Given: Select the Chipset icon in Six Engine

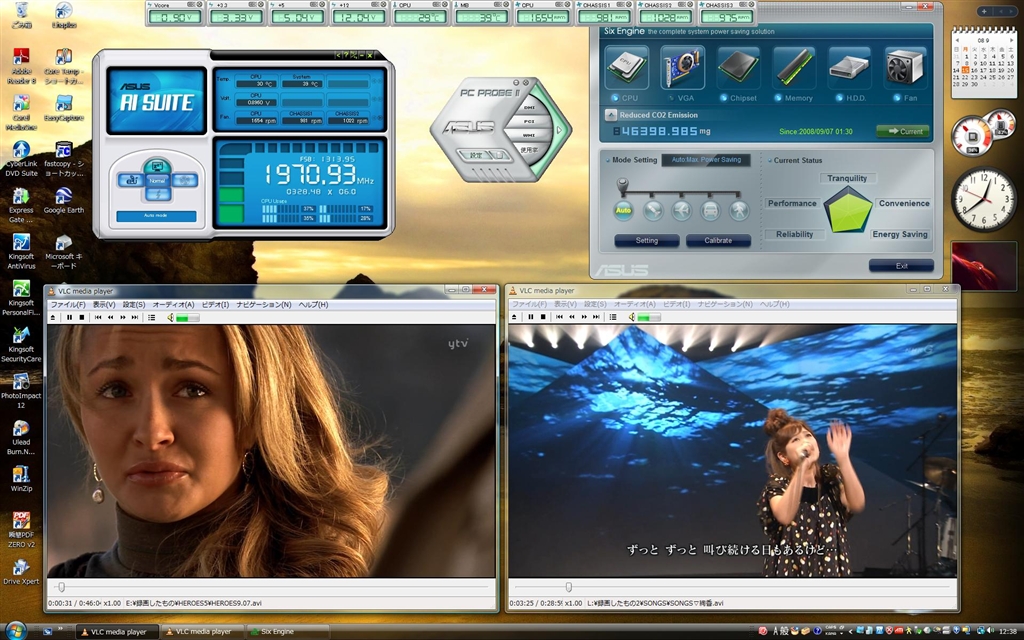Looking at the screenshot, I should pos(738,67).
